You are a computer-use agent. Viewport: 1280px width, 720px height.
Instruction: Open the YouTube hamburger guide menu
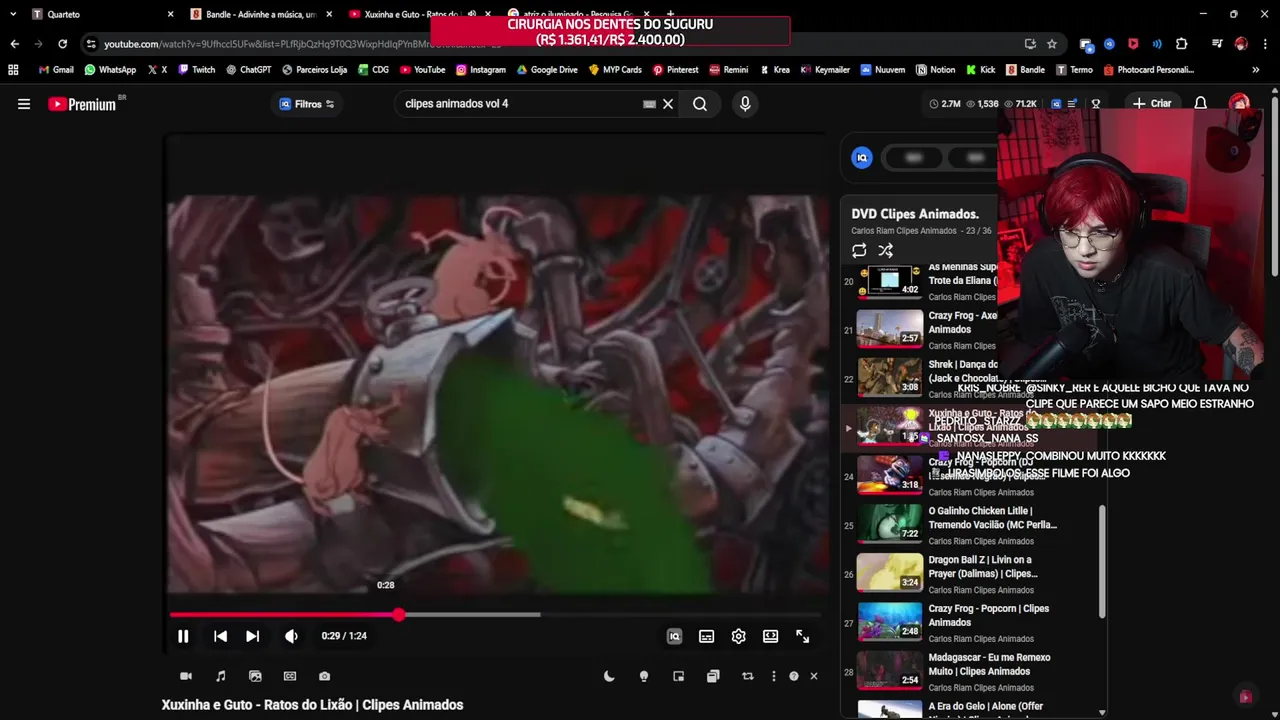coord(24,104)
